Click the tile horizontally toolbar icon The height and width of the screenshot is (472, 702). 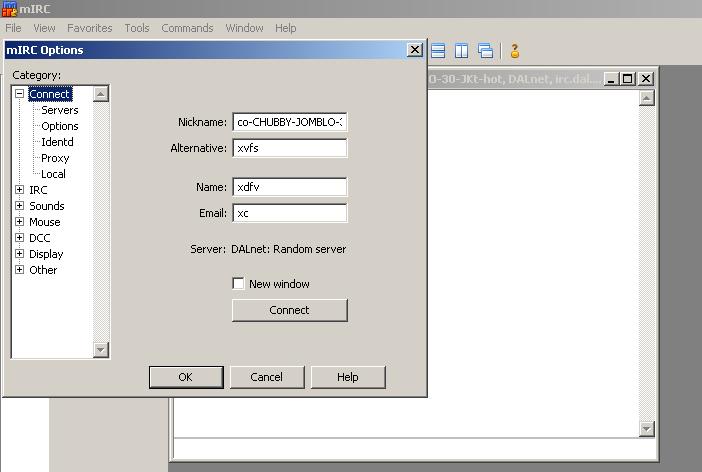click(x=438, y=51)
